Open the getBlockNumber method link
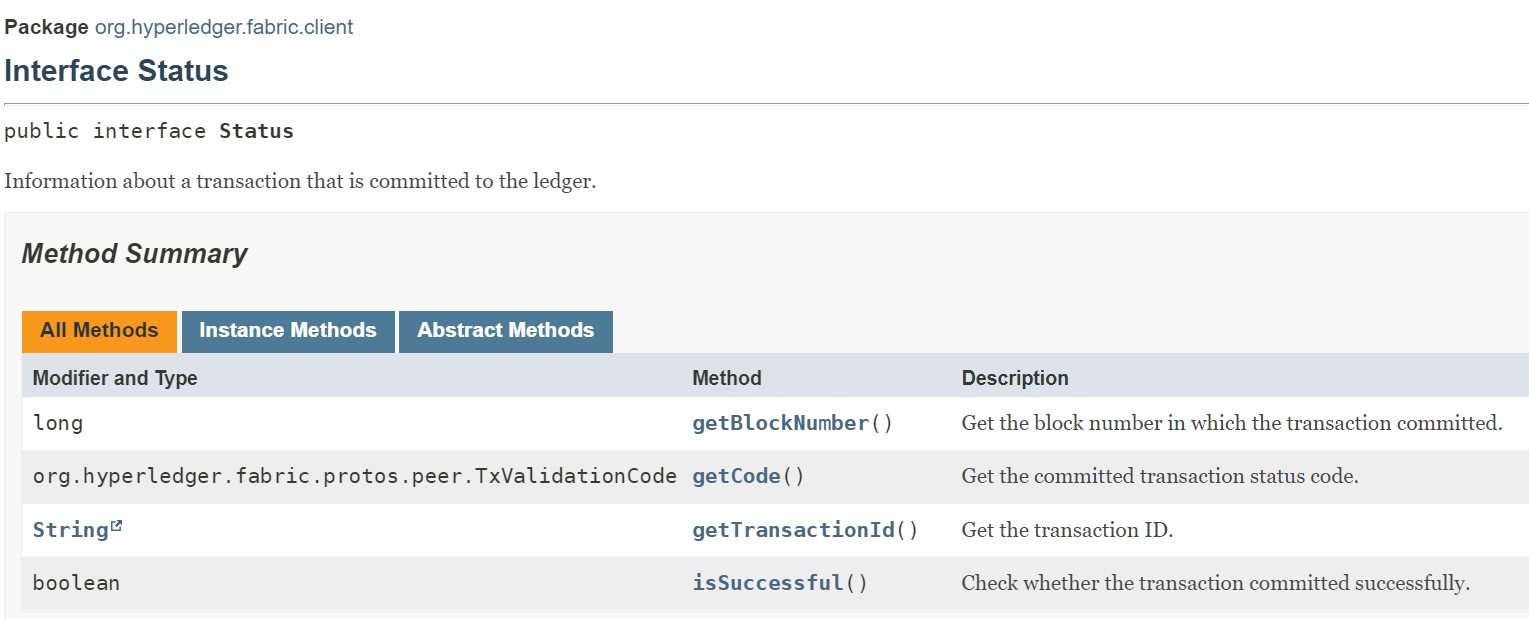The width and height of the screenshot is (1529, 619). click(780, 423)
